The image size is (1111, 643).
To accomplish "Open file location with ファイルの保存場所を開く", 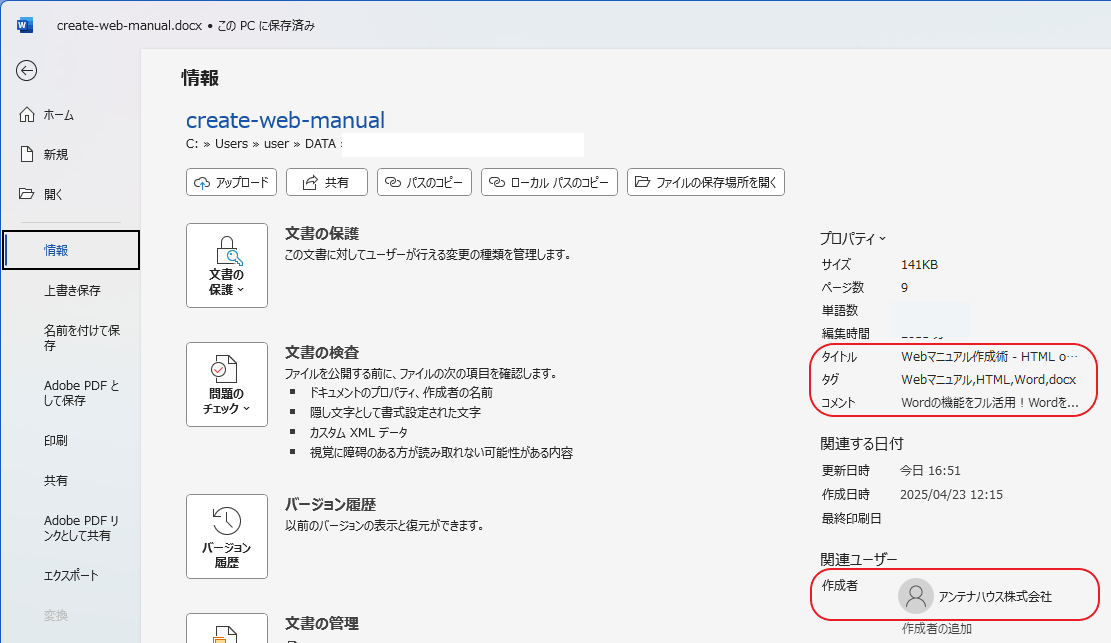I will (x=706, y=182).
